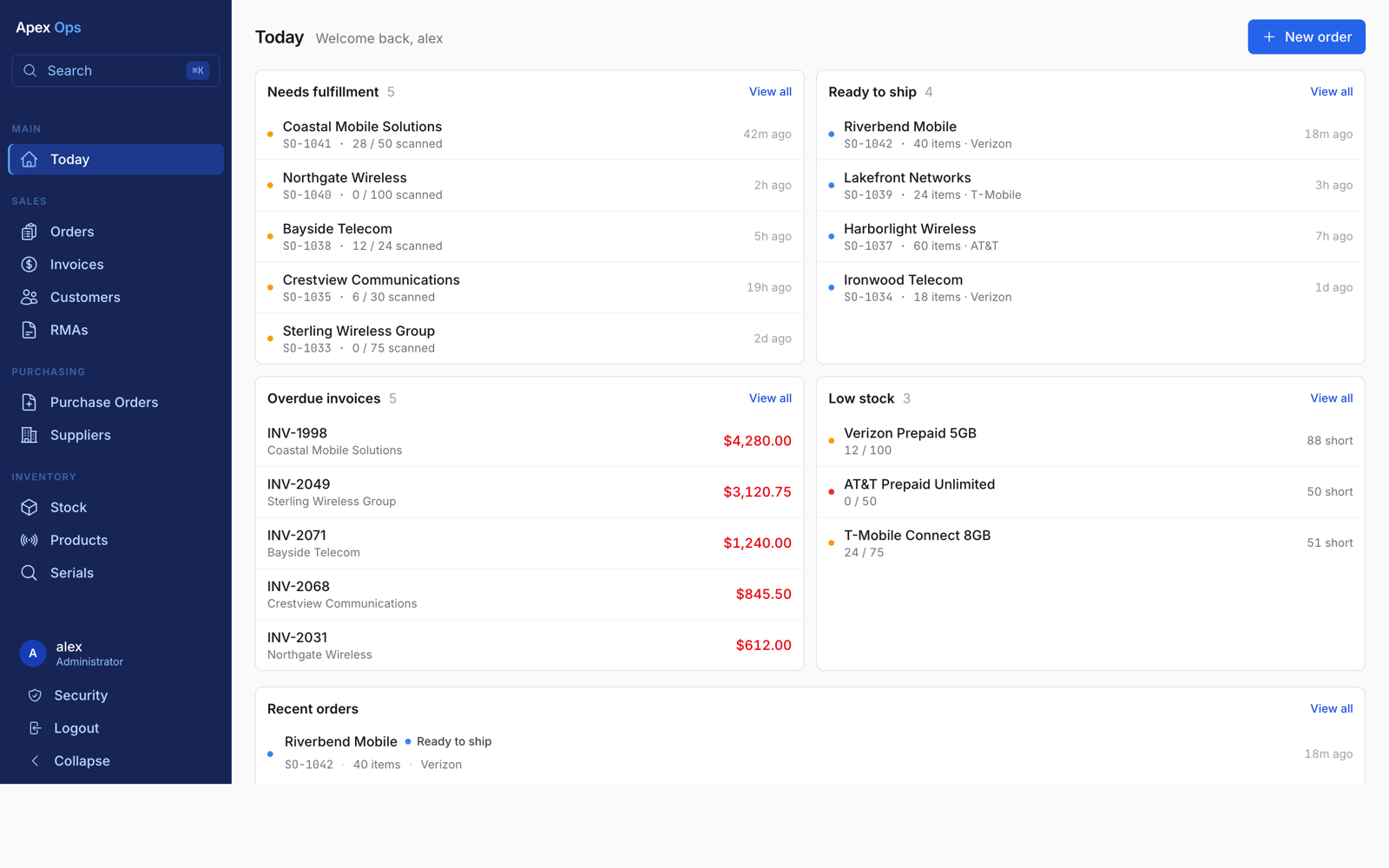
Task: Click the $3,120.75 overdue amount
Action: tap(757, 492)
